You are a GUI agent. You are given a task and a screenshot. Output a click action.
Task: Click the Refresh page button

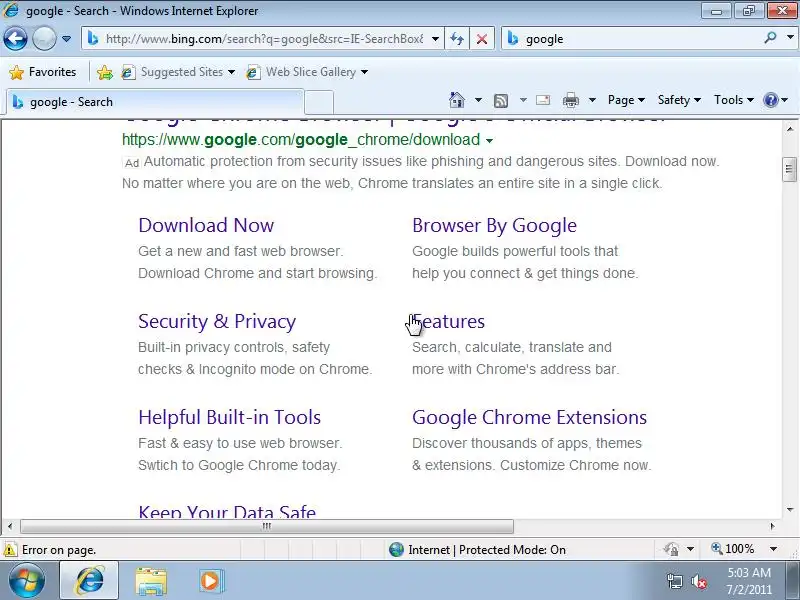click(x=457, y=39)
